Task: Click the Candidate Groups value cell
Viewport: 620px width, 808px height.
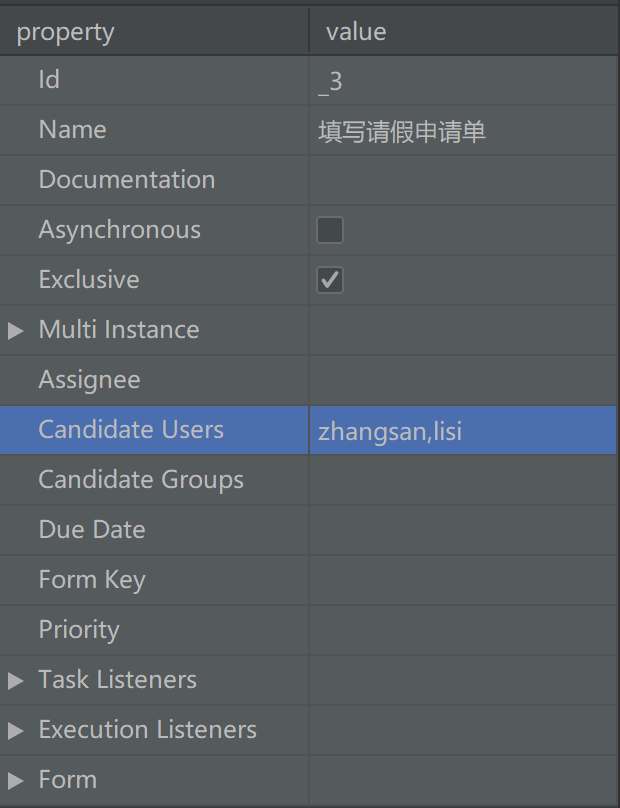Action: (x=463, y=480)
